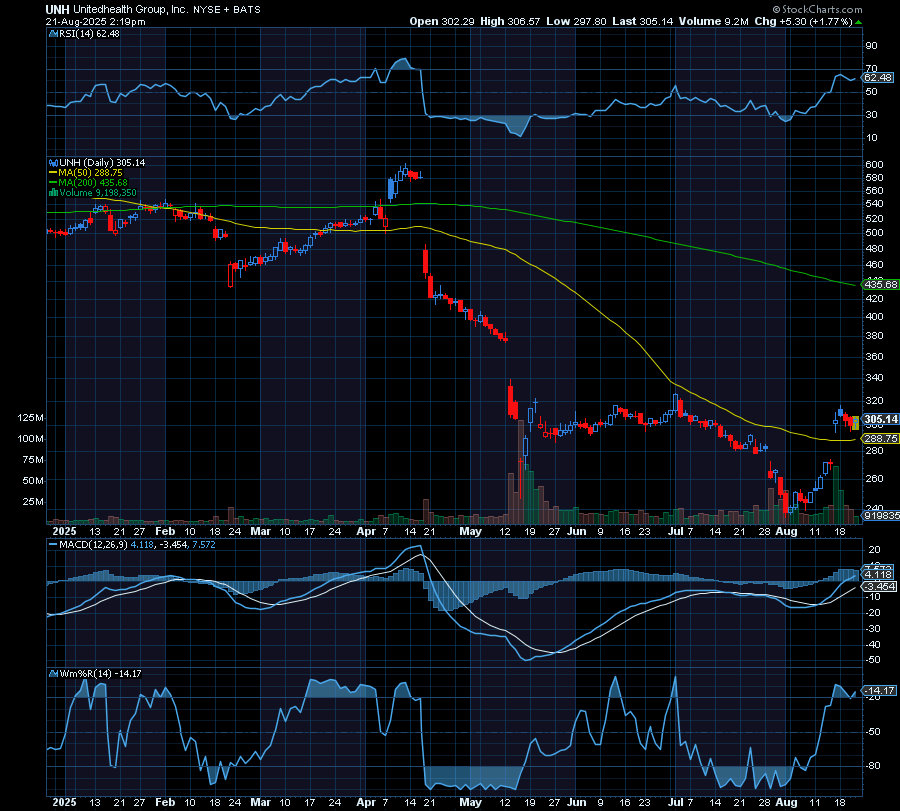
Task: Click the 560 price axis label
Action: (874, 191)
